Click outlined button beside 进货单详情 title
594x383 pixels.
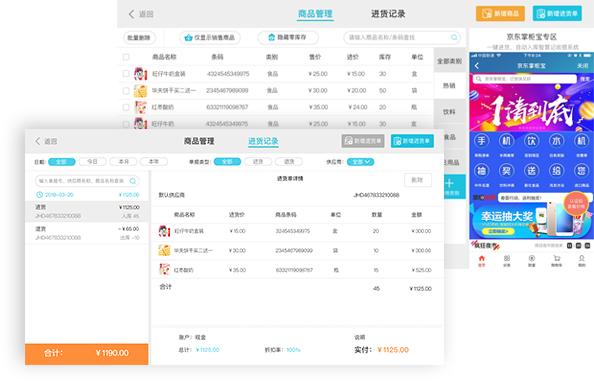coord(417,180)
